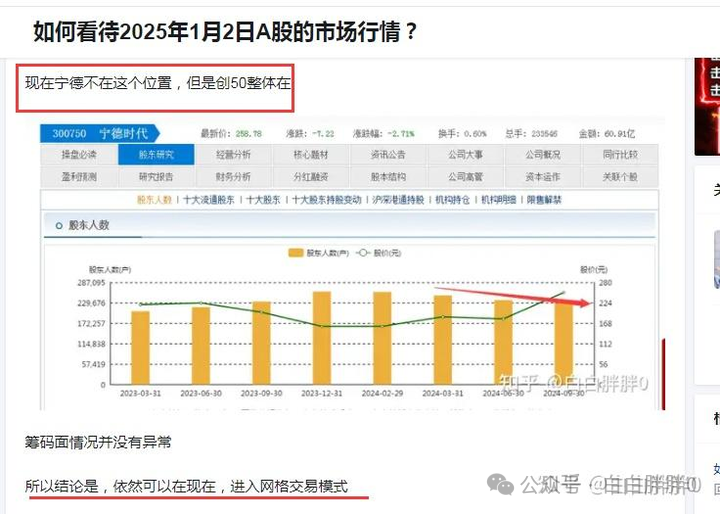This screenshot has height=514, width=720.
Task: Select the 资本运作 tab
Action: point(543,177)
